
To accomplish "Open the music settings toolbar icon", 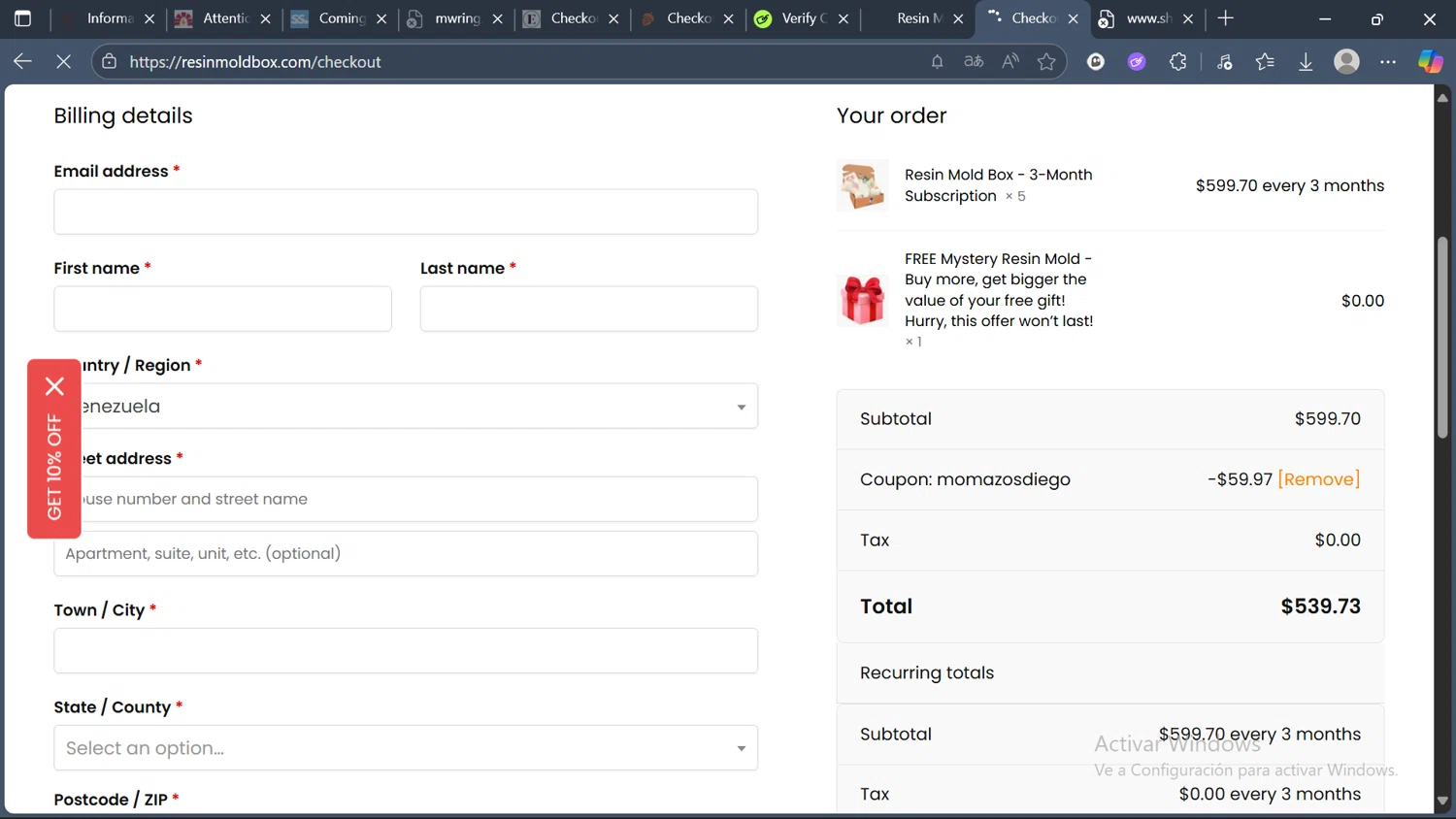I will (x=1224, y=61).
